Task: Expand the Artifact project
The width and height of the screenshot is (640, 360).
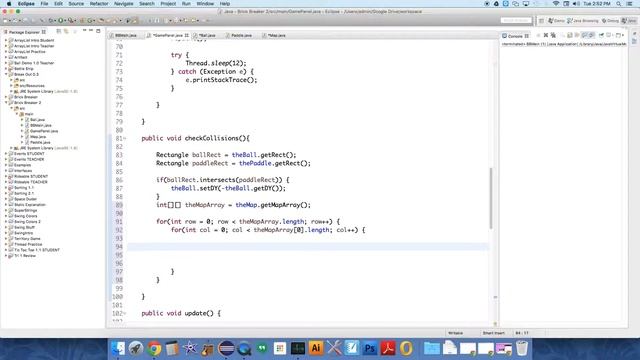Action: tap(6, 58)
